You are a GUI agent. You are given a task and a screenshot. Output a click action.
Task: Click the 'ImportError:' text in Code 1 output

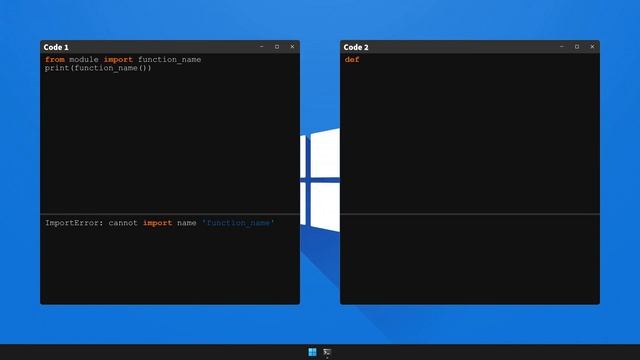pos(74,223)
